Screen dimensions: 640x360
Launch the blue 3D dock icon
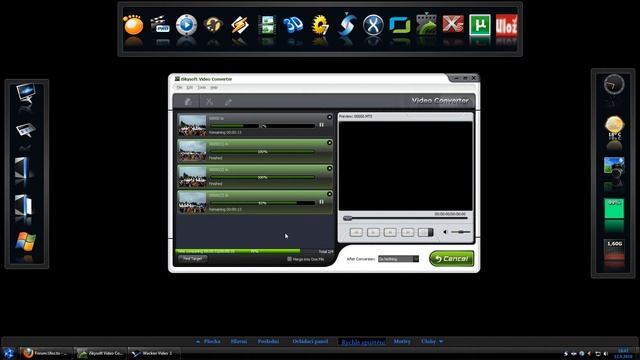(293, 25)
